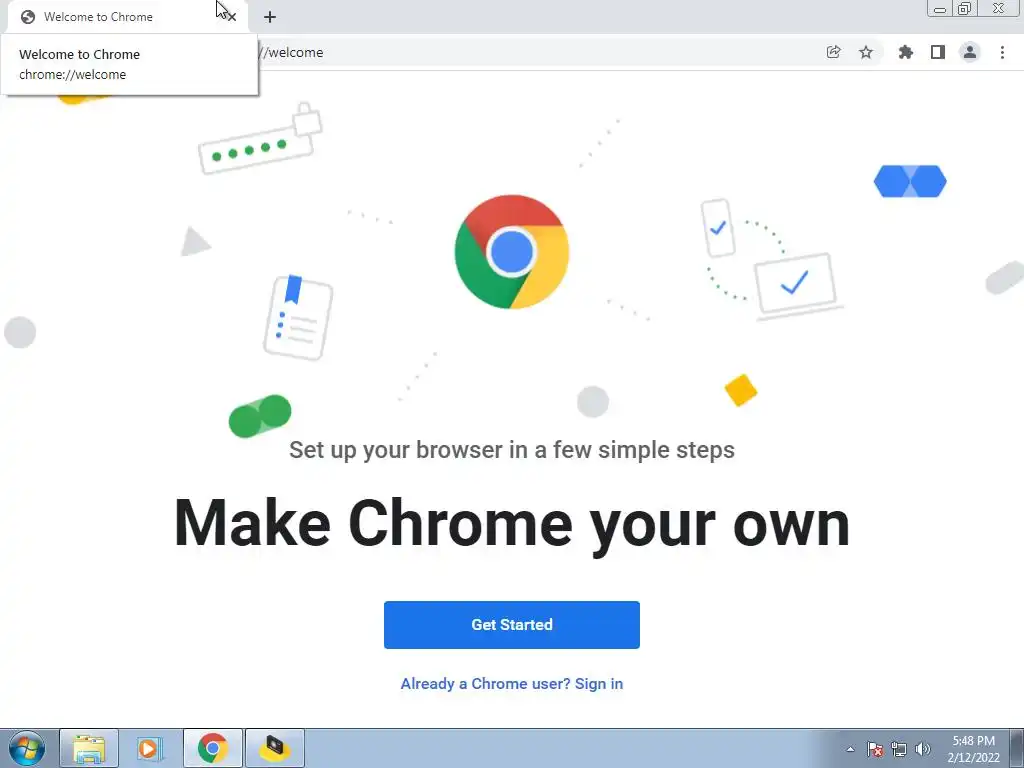
Task: Open the Action Center flag icon
Action: 875,749
